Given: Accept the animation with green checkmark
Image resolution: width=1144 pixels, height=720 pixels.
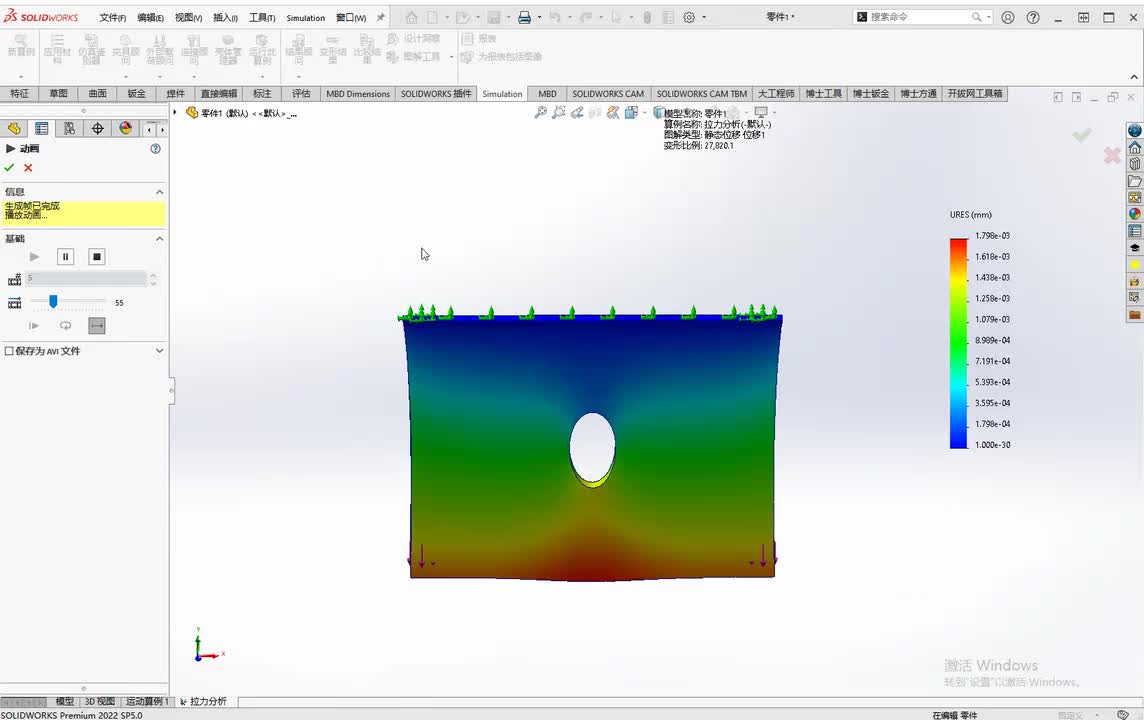Looking at the screenshot, I should (x=9, y=168).
